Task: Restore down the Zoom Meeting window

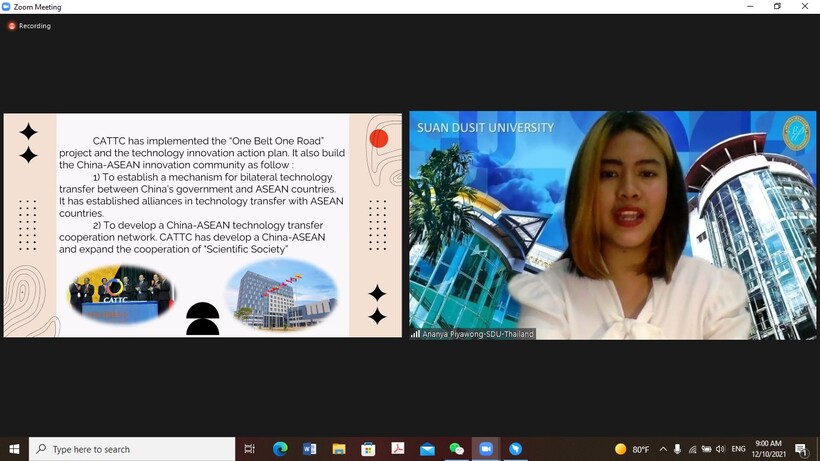Action: pos(777,7)
